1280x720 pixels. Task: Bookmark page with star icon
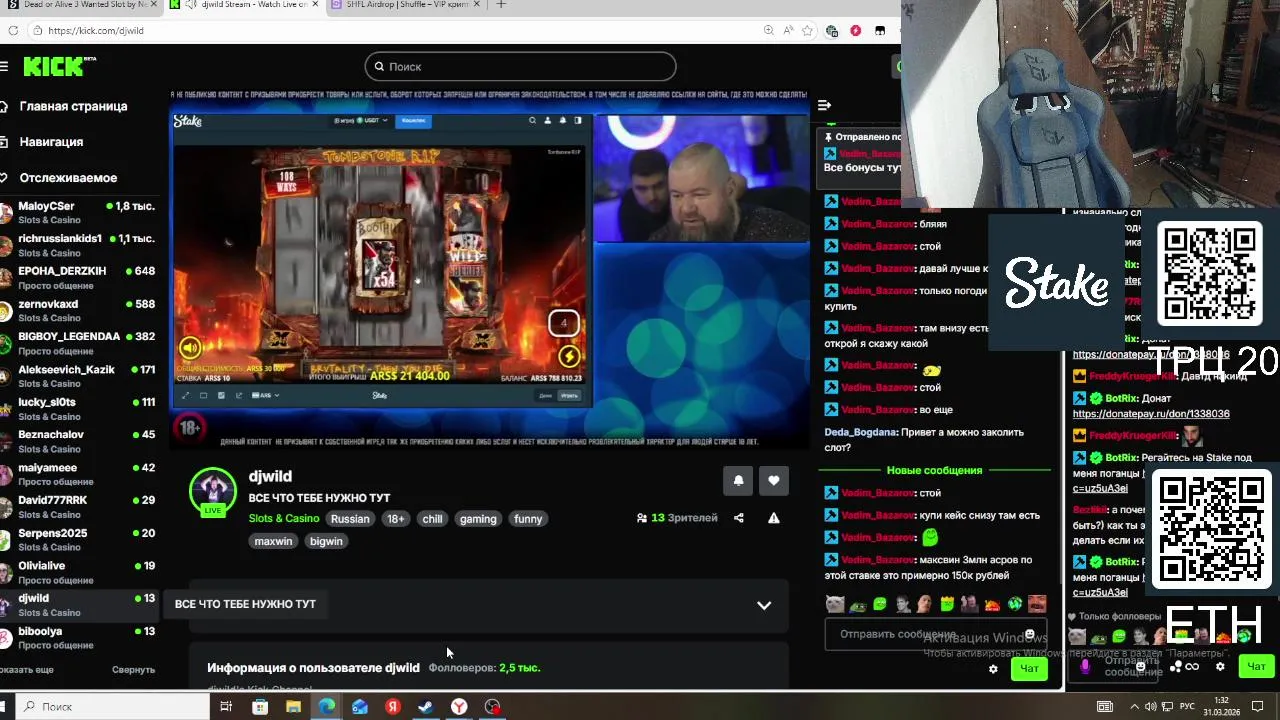(x=807, y=31)
